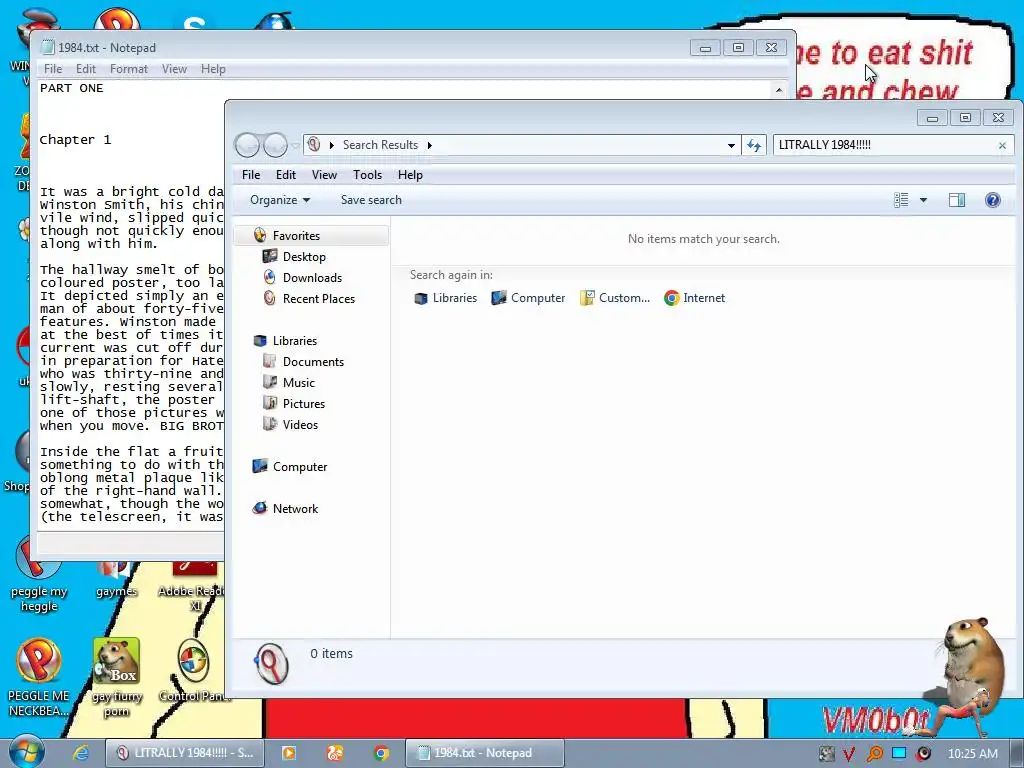This screenshot has height=768, width=1024.
Task: Search again in Custom location
Action: click(x=615, y=298)
